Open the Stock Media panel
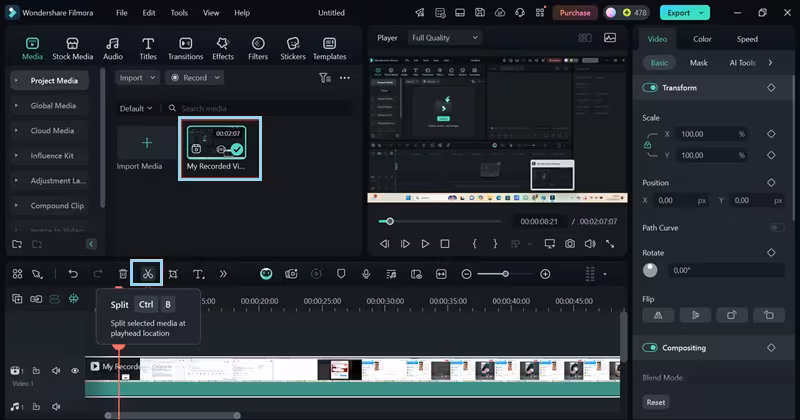Viewport: 800px width, 420px height. (72, 49)
